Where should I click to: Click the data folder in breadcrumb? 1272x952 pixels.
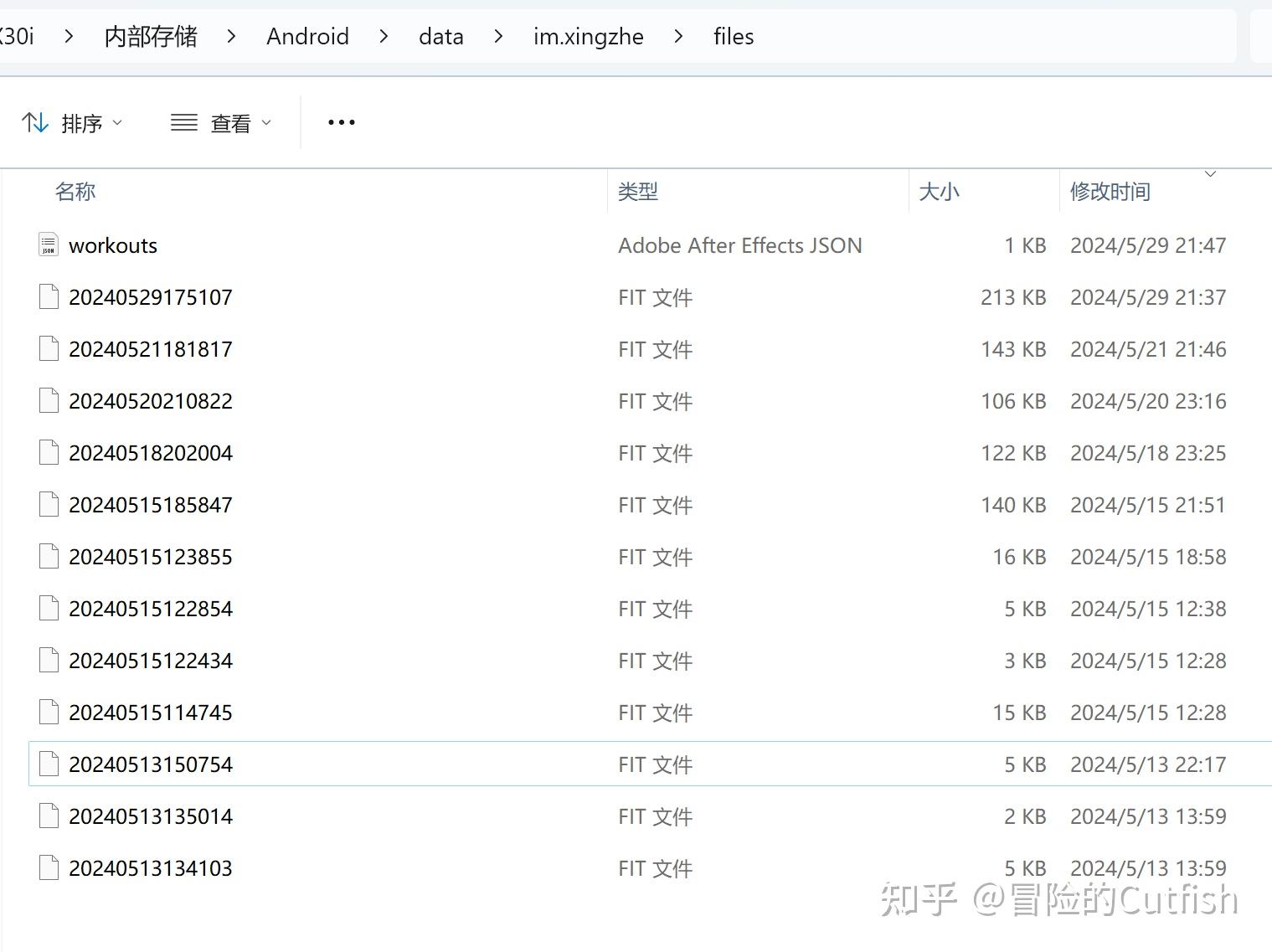(x=440, y=37)
